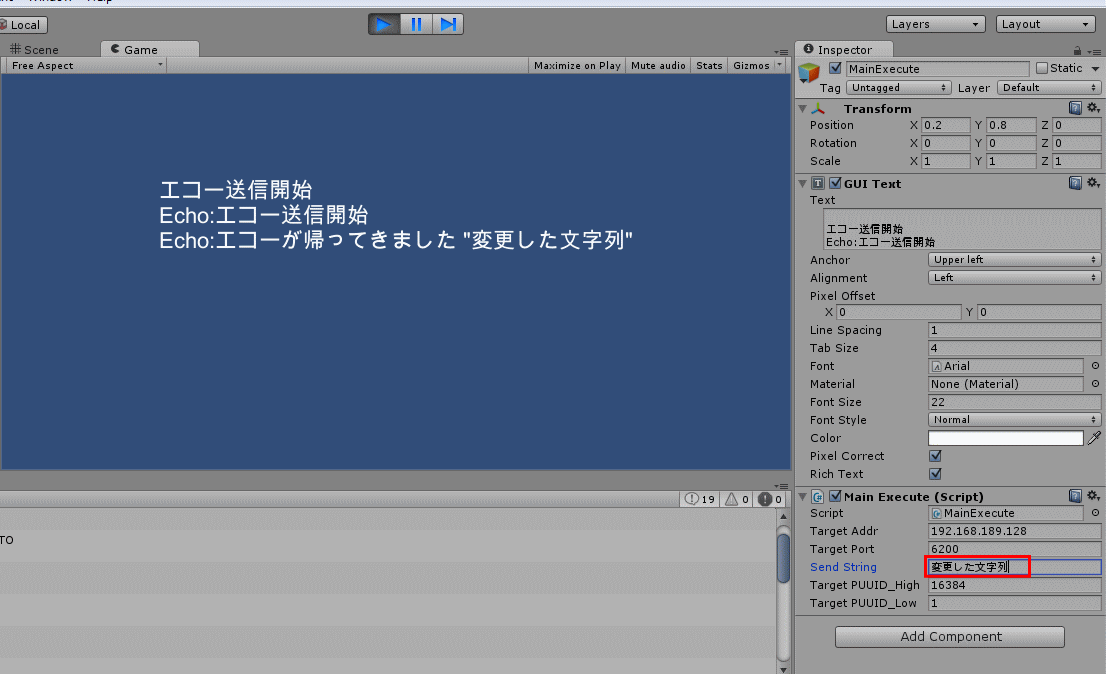Open the Gizmos dropdown arrow
Screen dimensions: 1106x674
click(x=779, y=66)
